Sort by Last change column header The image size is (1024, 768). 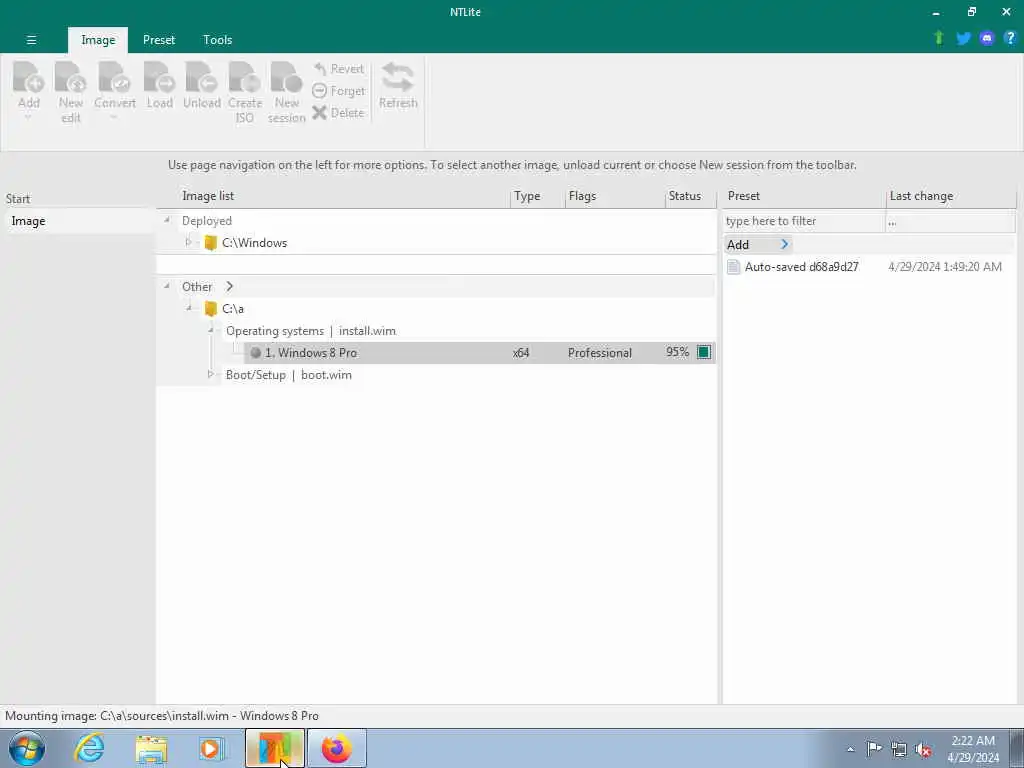coord(921,196)
